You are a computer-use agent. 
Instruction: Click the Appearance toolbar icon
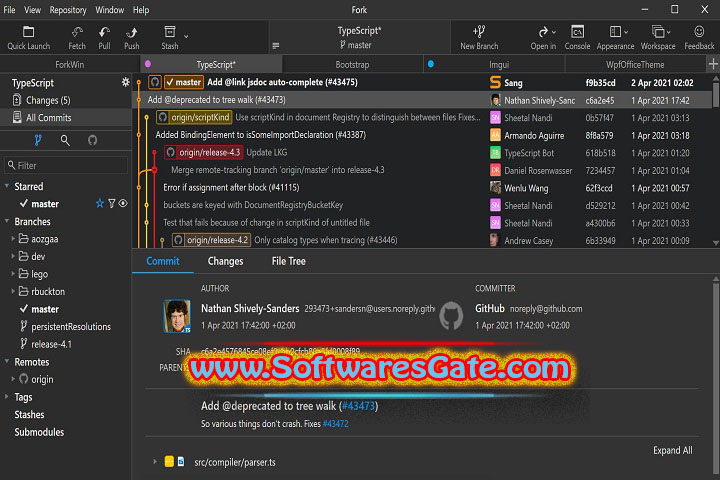615,38
